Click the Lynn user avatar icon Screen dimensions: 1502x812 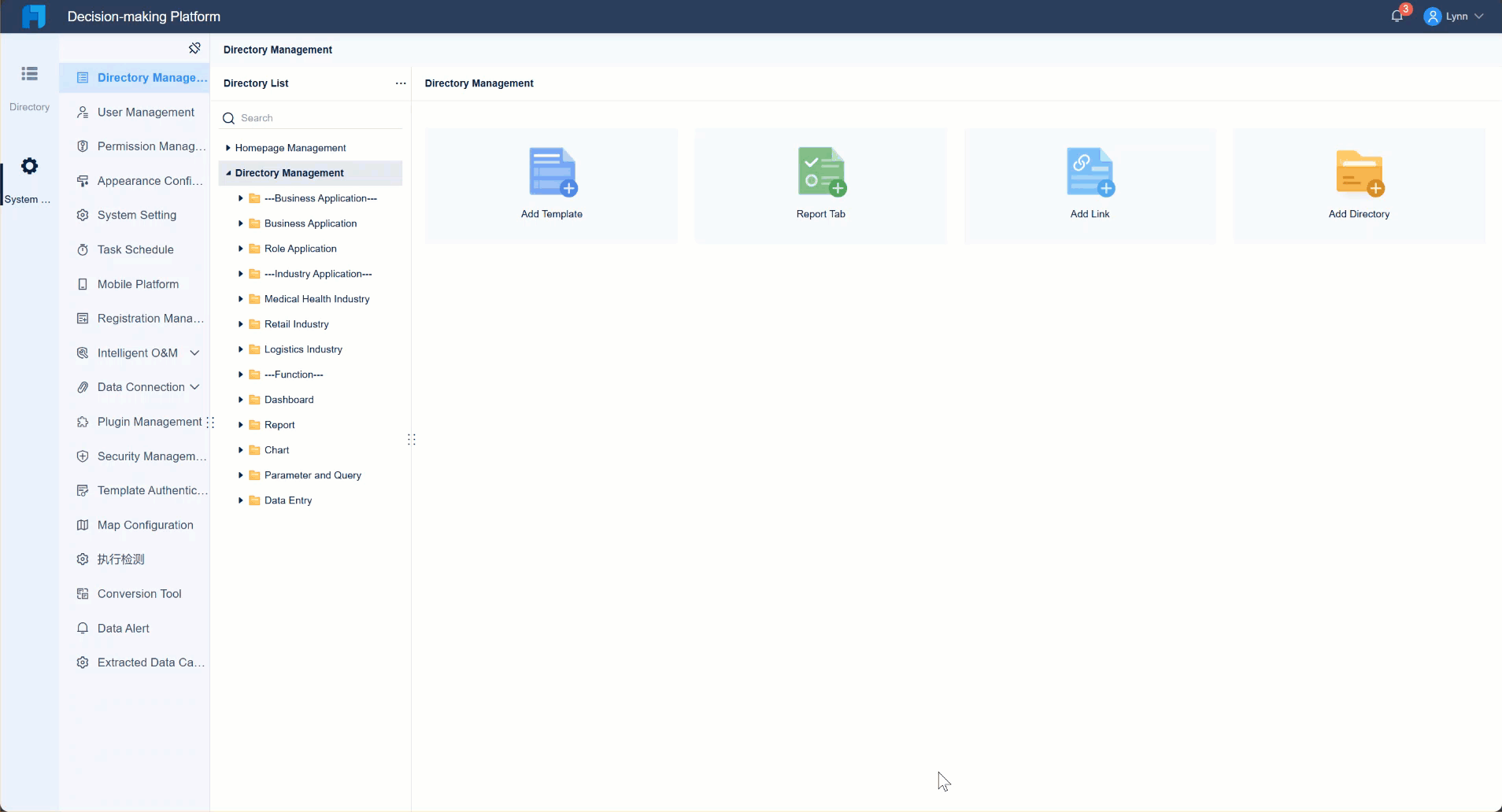(x=1433, y=17)
